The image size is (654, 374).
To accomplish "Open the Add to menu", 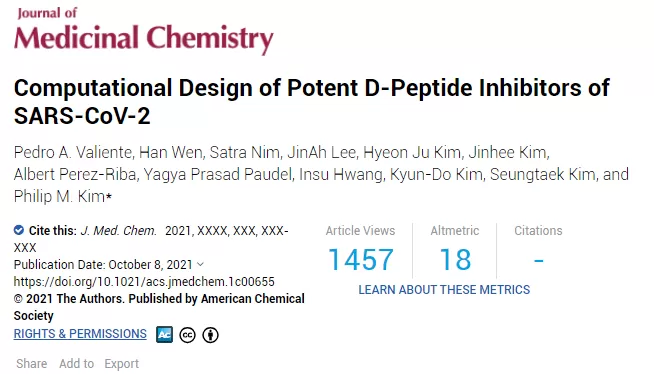I will tap(76, 364).
